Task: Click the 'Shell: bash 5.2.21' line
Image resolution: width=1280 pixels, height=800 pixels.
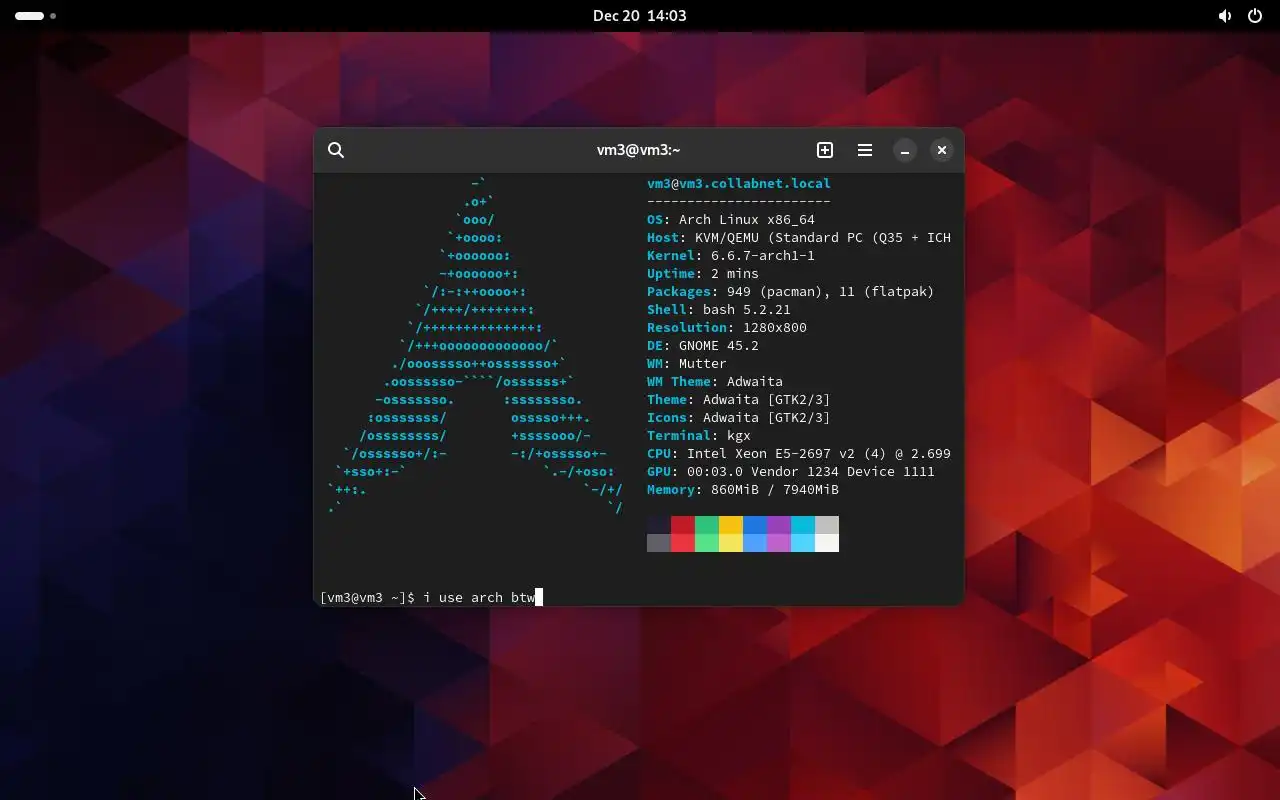Action: 719,310
